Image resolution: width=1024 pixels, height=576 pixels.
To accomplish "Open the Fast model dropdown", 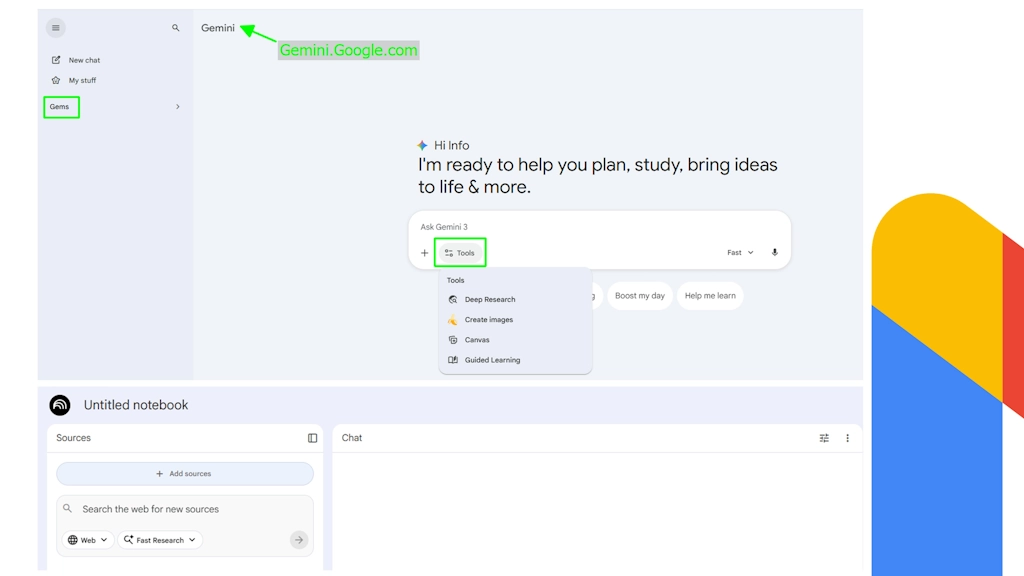I will (x=739, y=252).
